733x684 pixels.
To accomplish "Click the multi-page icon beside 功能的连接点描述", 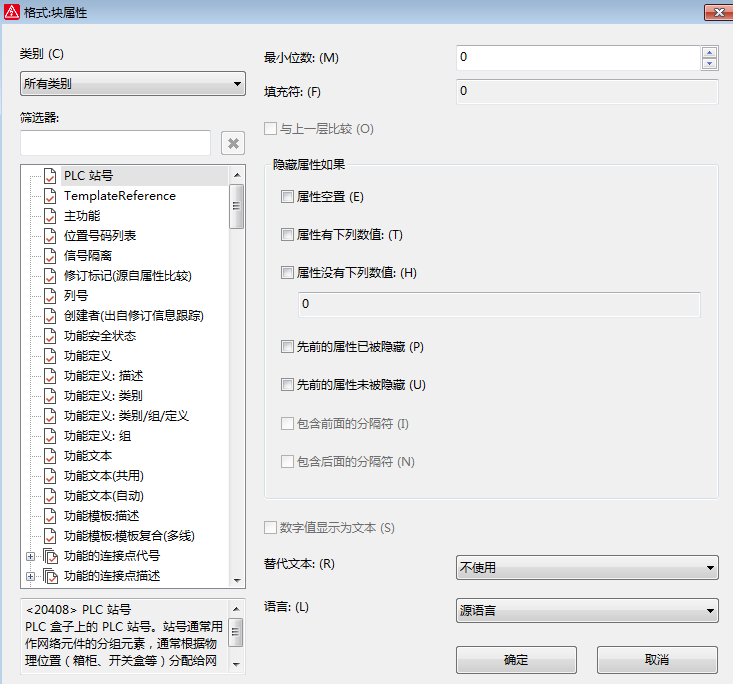I will tap(50, 576).
